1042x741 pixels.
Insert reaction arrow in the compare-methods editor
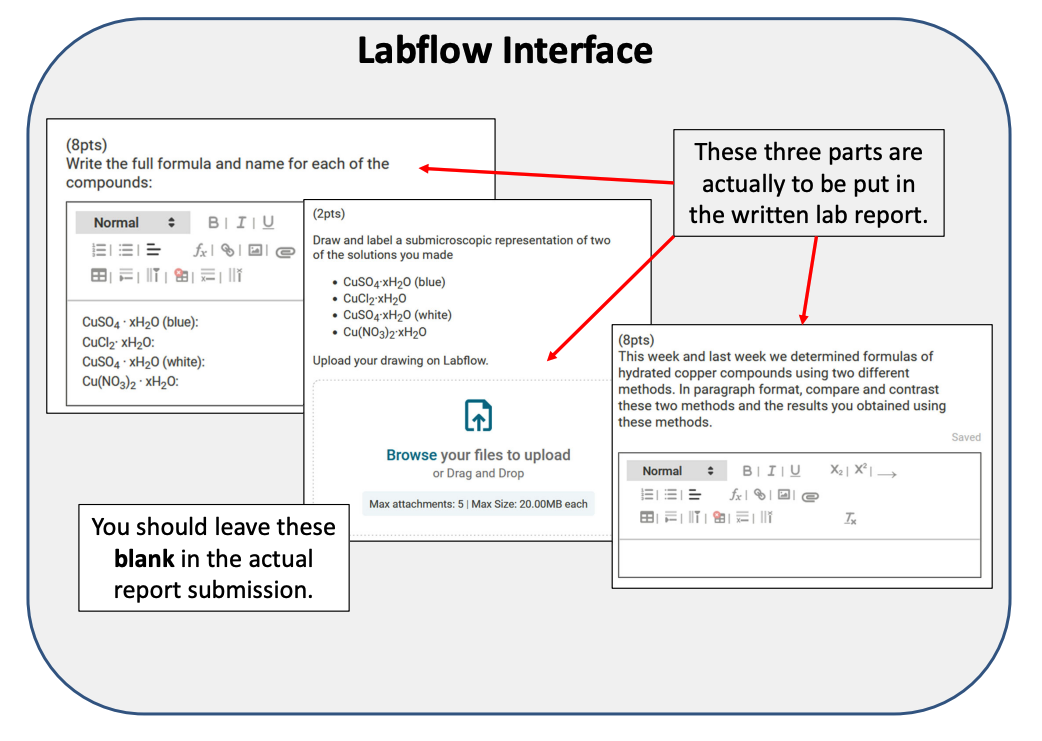coord(887,474)
